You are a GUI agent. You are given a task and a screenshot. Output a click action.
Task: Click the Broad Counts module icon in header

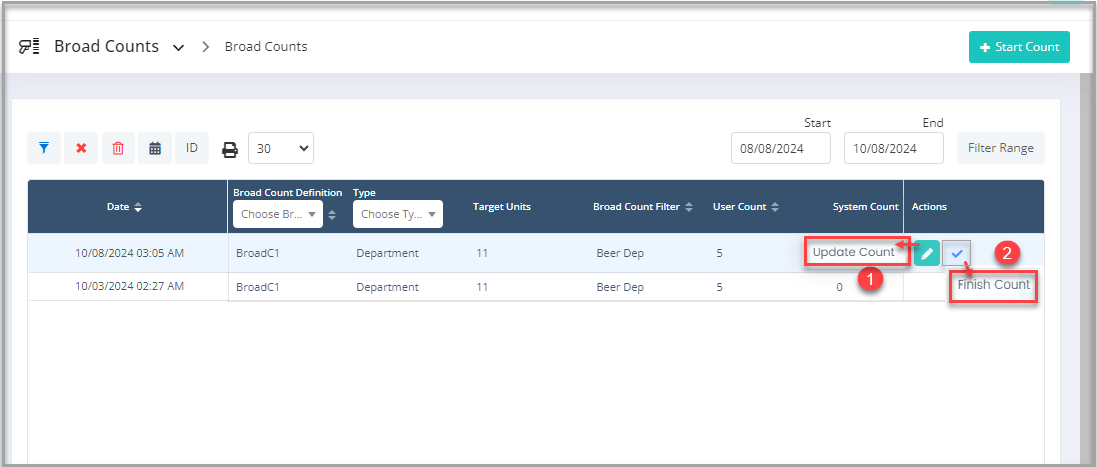[x=29, y=46]
